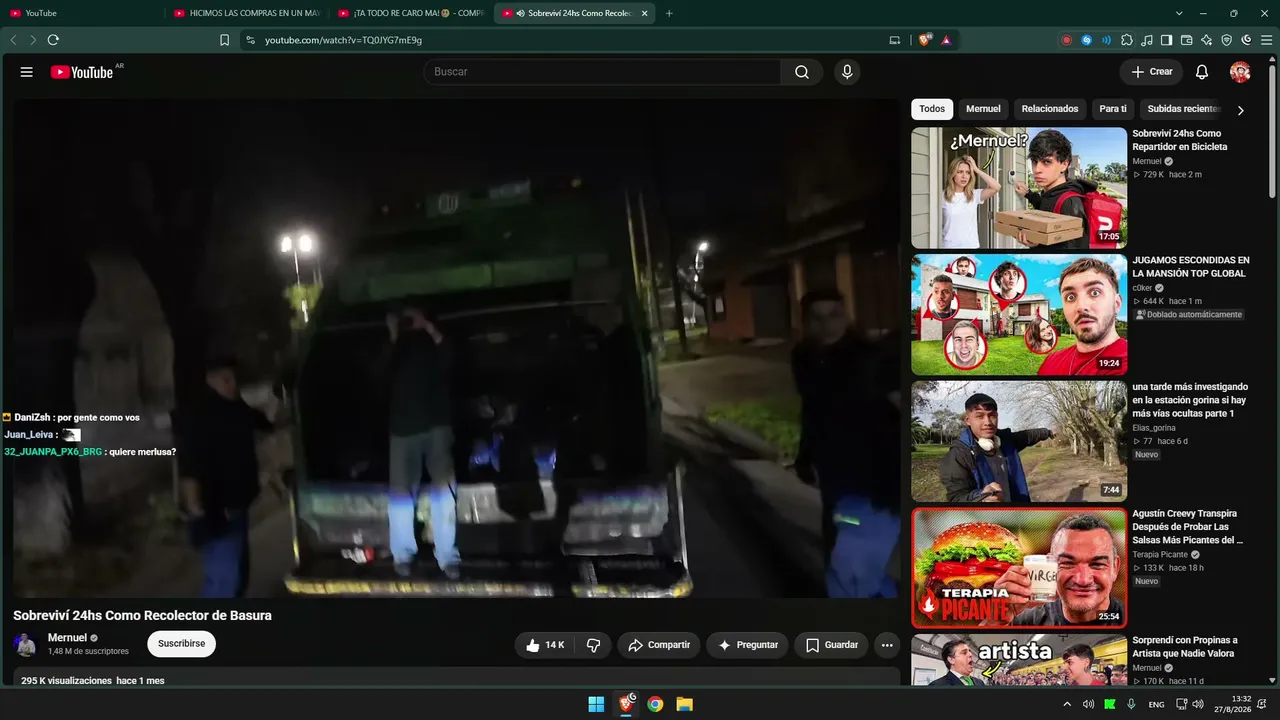The width and height of the screenshot is (1280, 720).
Task: Subscribe with the Suscribirse button
Action: pyautogui.click(x=181, y=644)
